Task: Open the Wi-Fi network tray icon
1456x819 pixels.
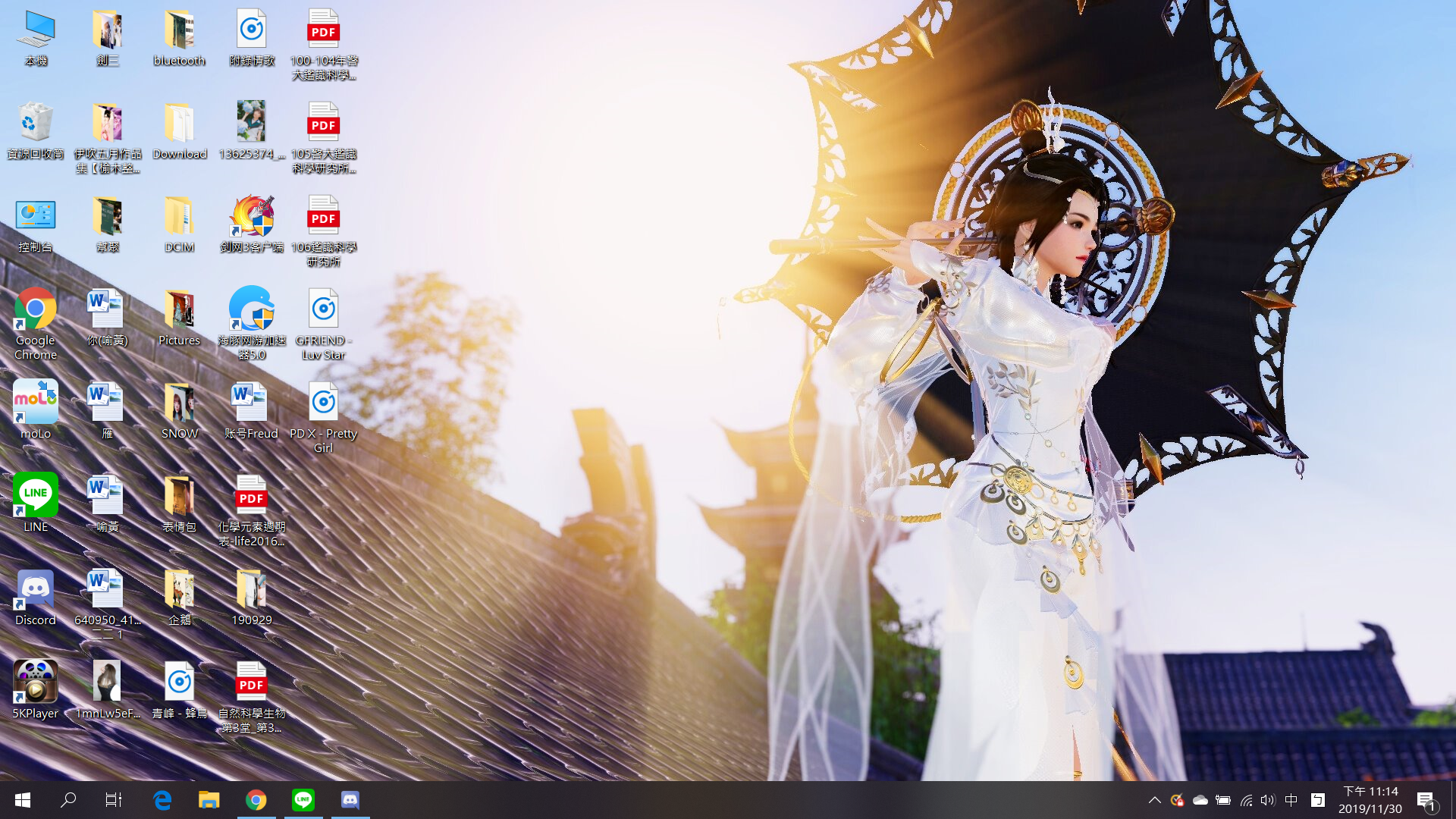Action: 1246,800
